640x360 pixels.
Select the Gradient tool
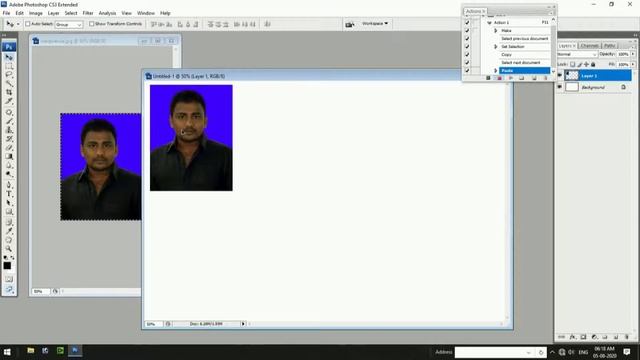pyautogui.click(x=9, y=157)
